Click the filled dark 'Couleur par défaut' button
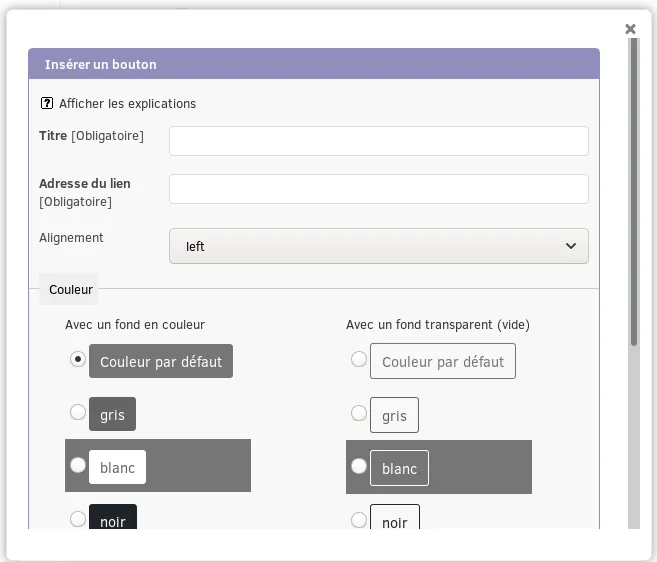This screenshot has height=562, width=657. click(161, 361)
